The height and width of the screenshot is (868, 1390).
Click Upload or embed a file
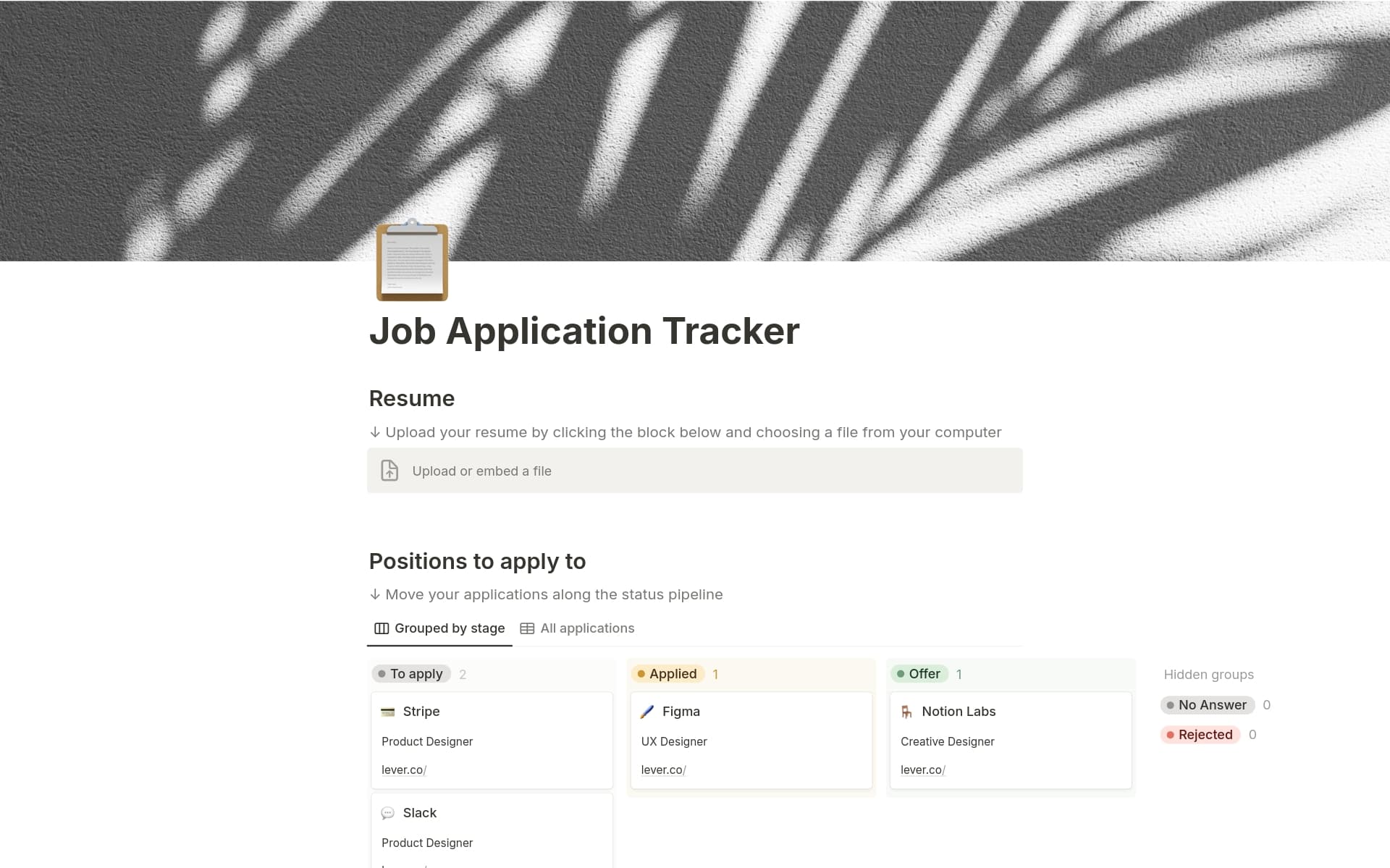(481, 471)
